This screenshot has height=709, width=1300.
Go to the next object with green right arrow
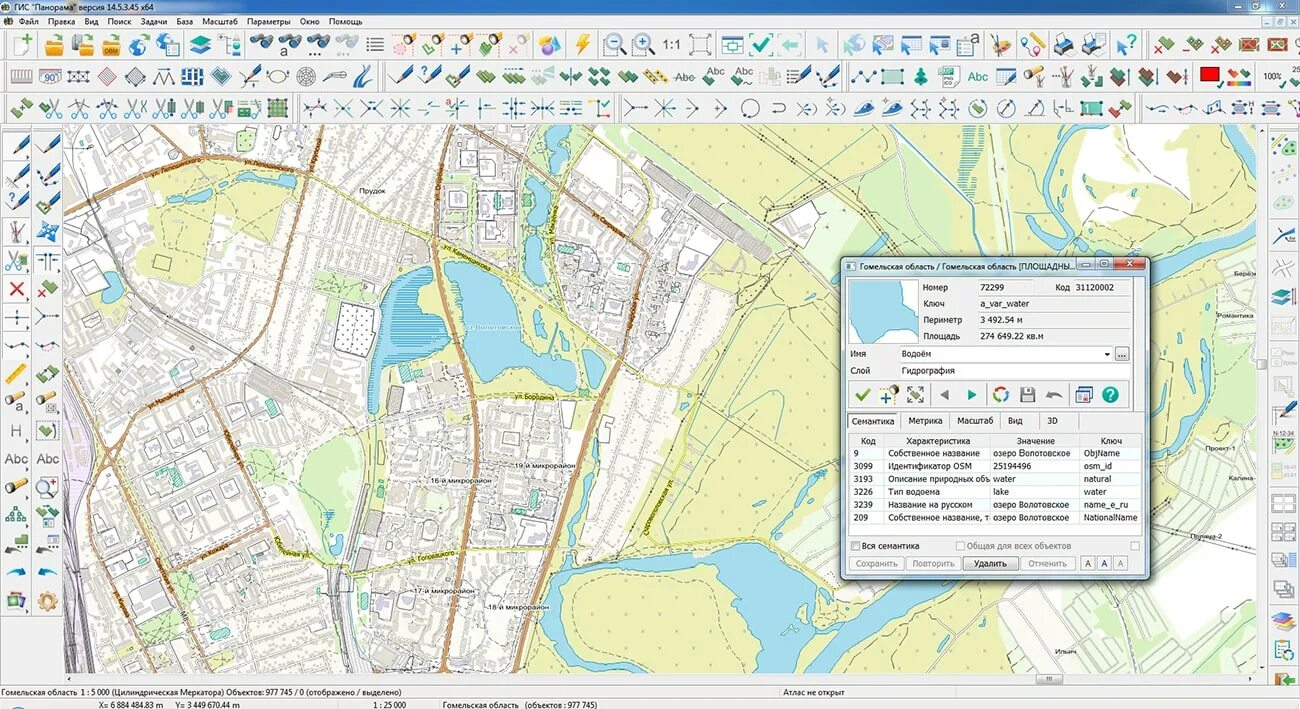pos(971,395)
